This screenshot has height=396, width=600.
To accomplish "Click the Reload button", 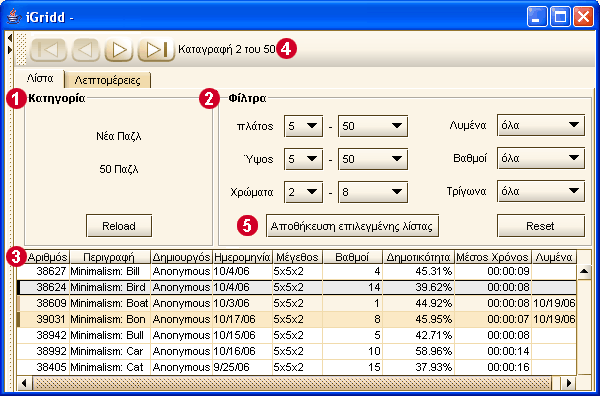I will [119, 226].
